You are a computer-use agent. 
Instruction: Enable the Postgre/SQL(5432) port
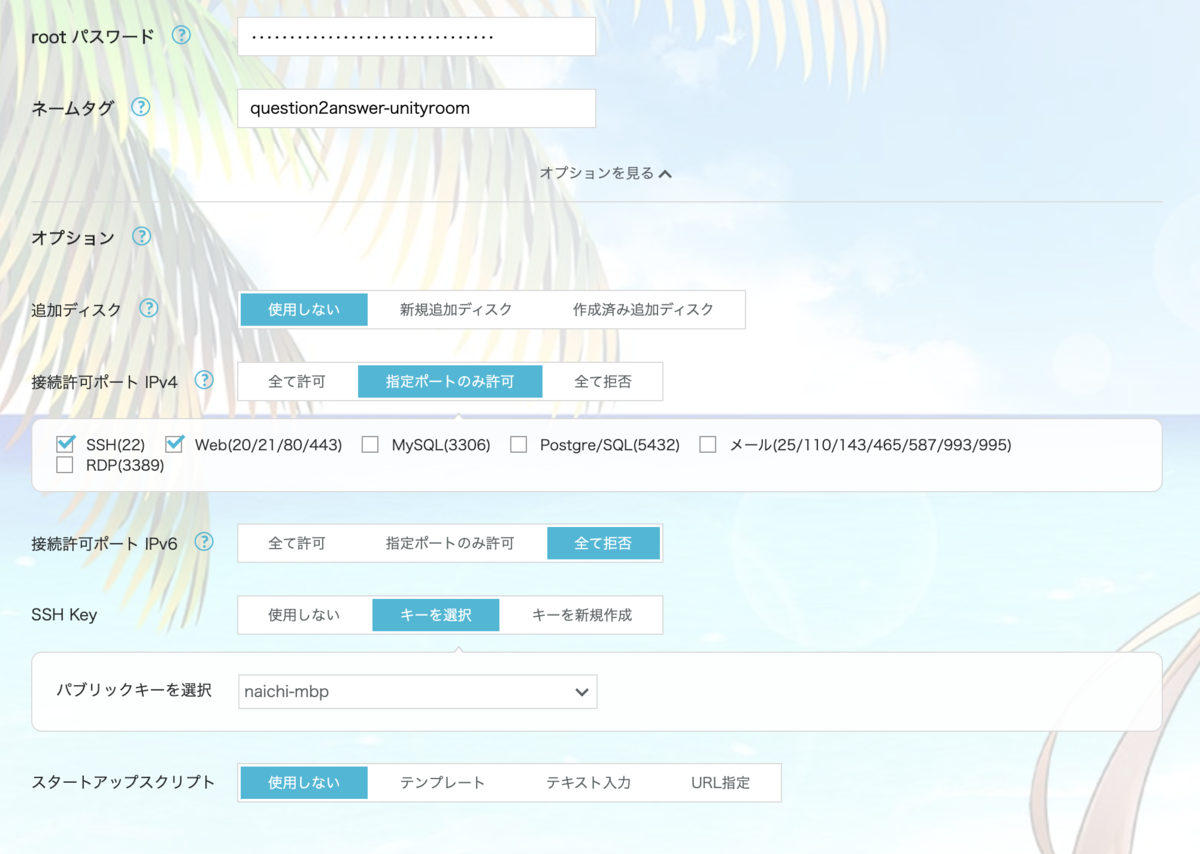518,444
